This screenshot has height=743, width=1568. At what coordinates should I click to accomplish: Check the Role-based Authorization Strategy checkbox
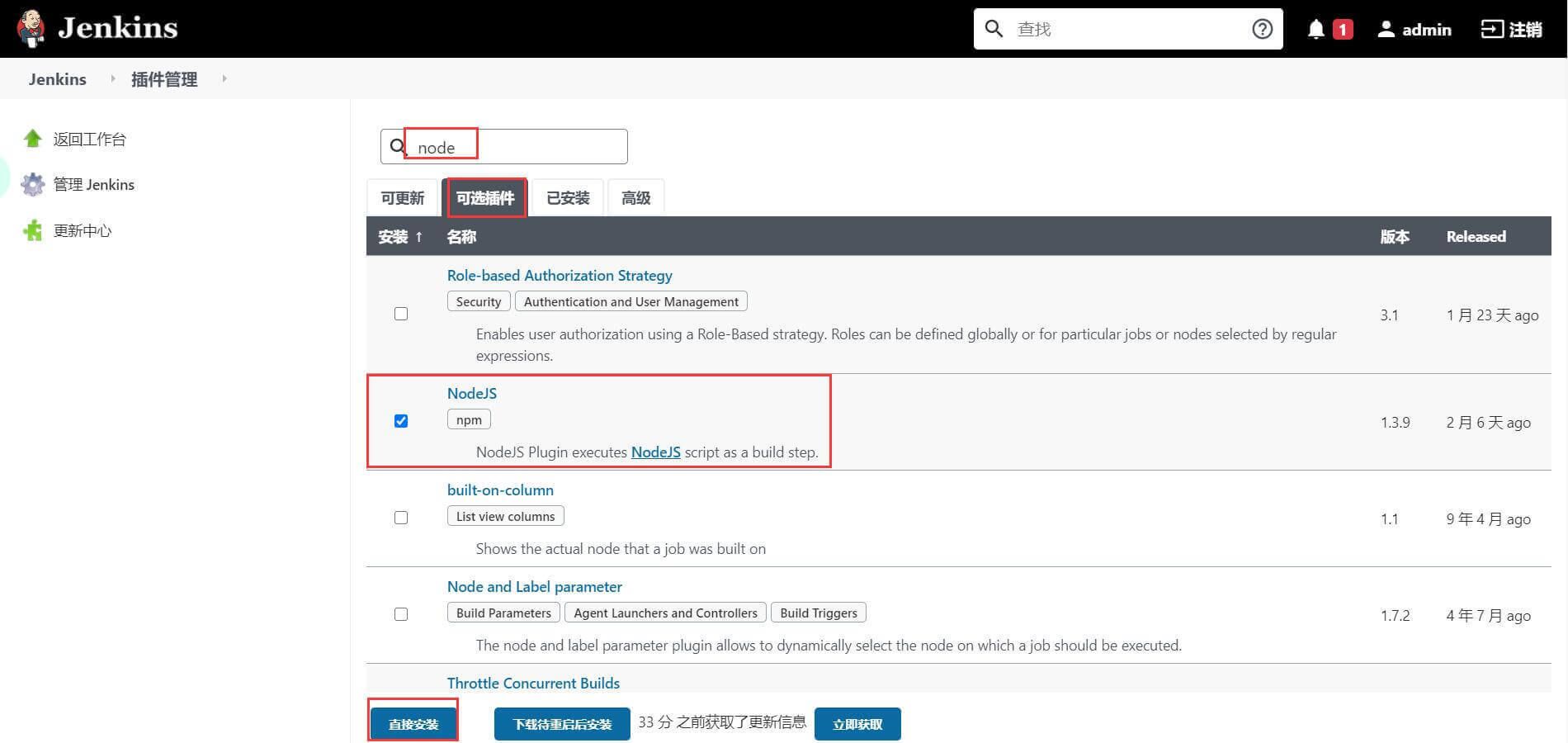tap(401, 314)
